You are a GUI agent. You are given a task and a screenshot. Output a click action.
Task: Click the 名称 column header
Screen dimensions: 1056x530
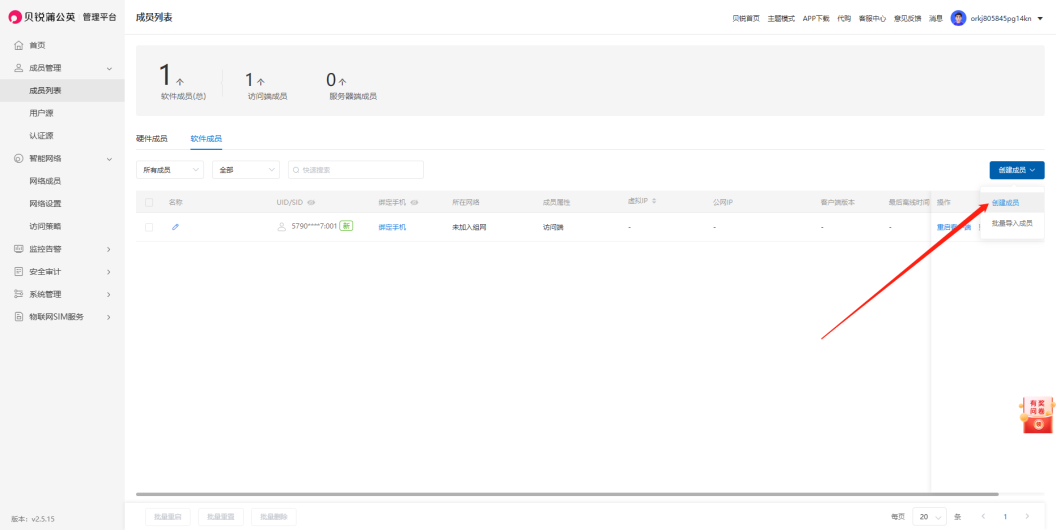(x=175, y=202)
